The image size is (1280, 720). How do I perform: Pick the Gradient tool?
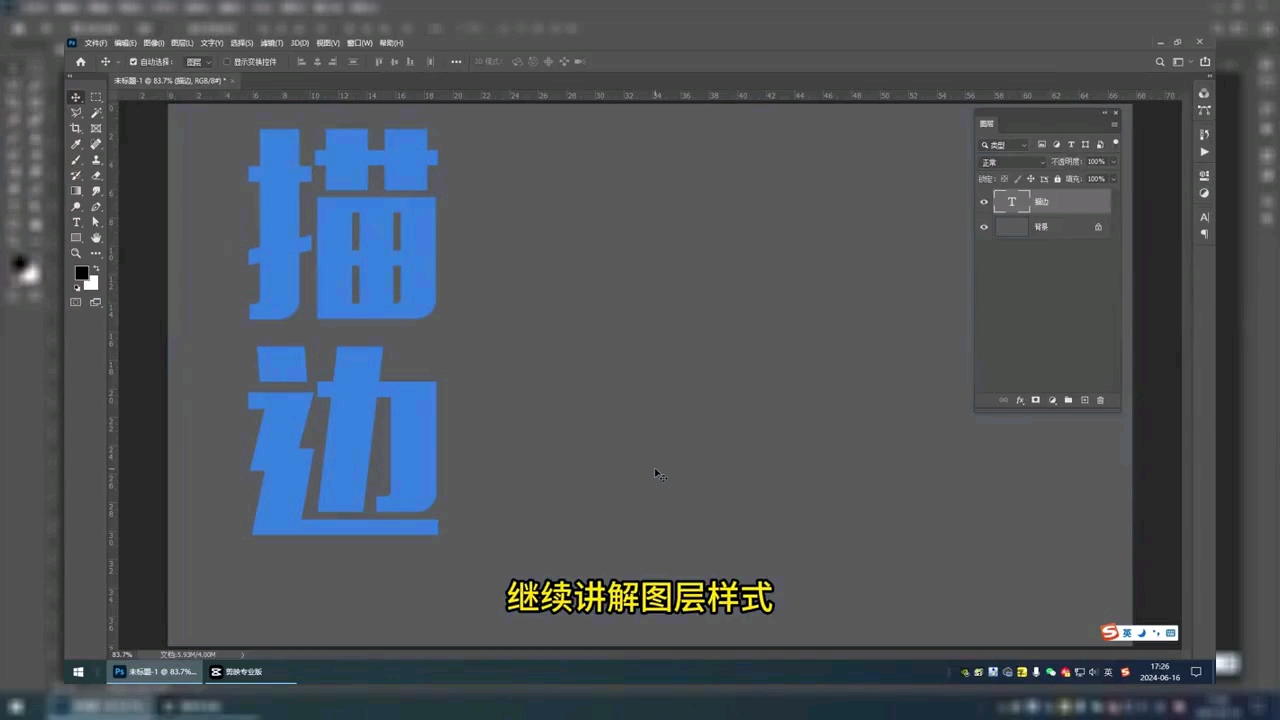click(x=76, y=188)
